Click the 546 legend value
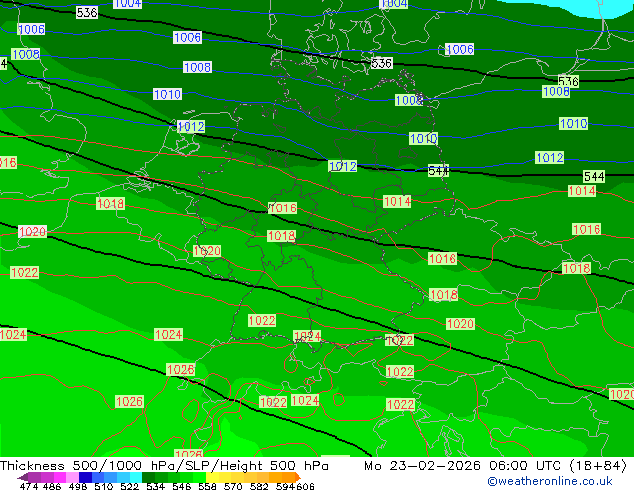Image resolution: width=634 pixels, height=490 pixels. pyautogui.click(x=181, y=486)
